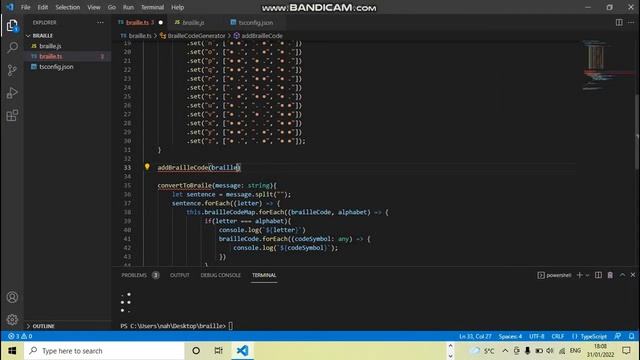Kill terminal with trash icon
Viewport: 640px width, 360px height.
click(610, 275)
